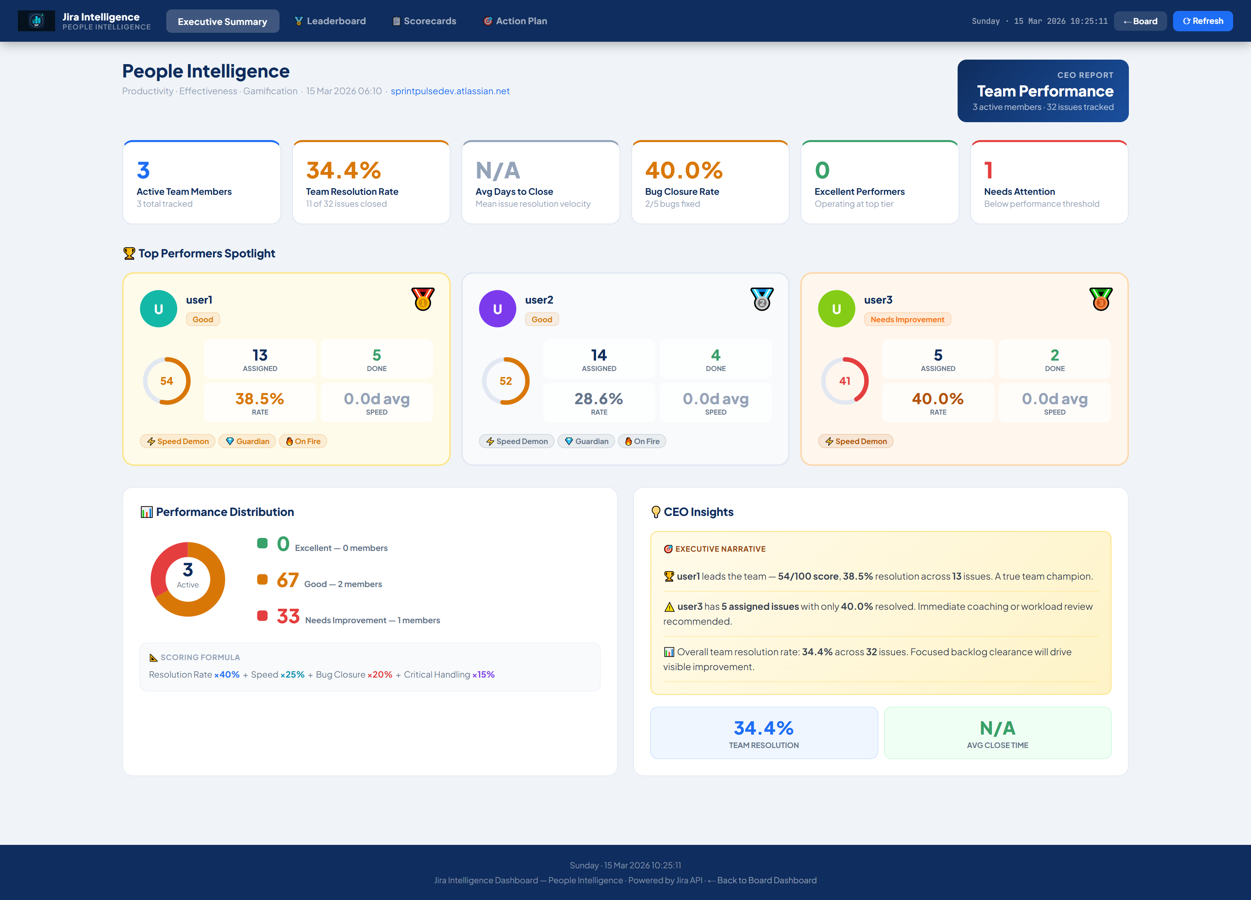
Task: Click user3's green avatar icon
Action: [x=836, y=309]
